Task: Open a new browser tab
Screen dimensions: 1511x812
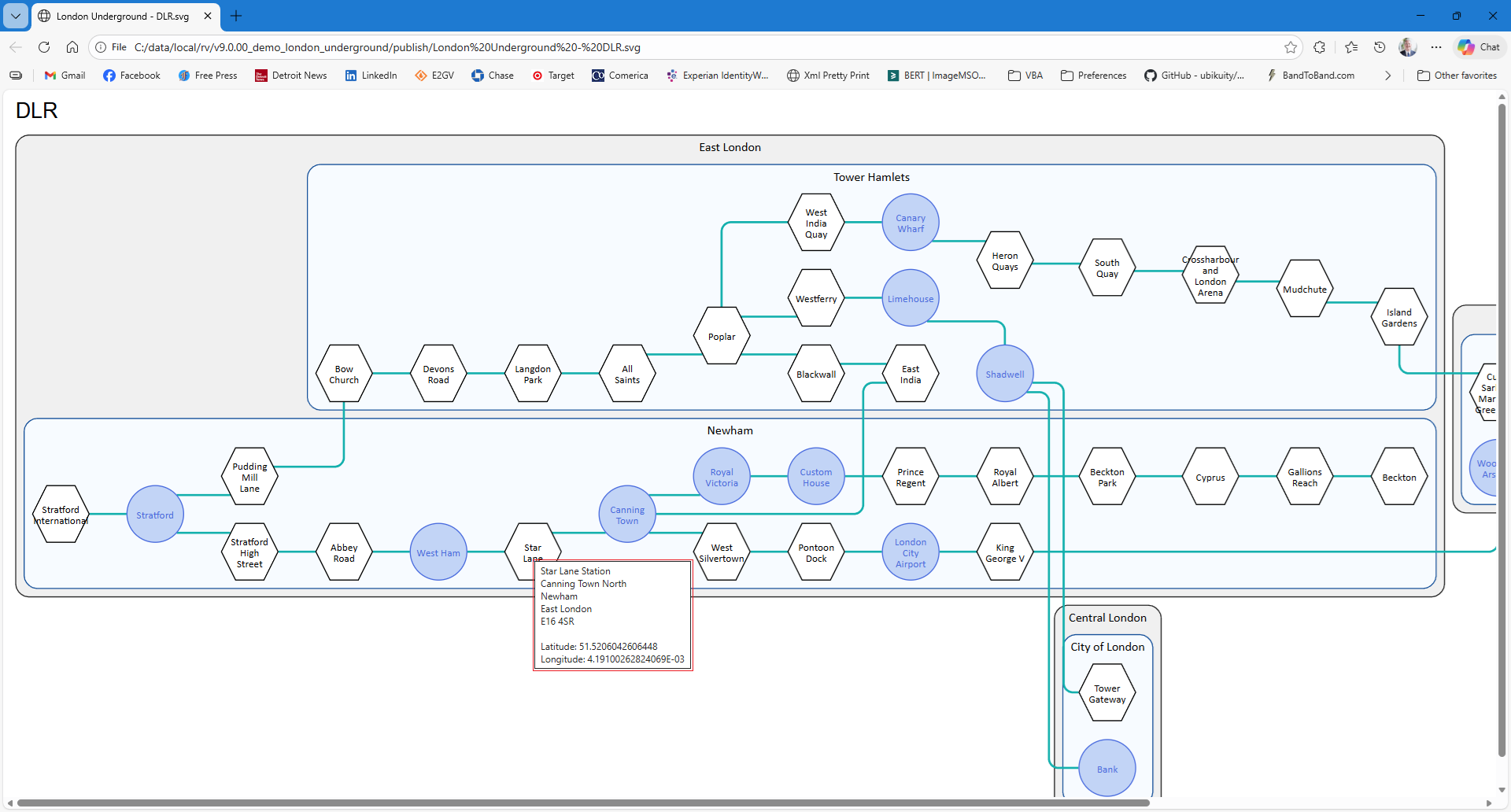Action: click(x=236, y=16)
